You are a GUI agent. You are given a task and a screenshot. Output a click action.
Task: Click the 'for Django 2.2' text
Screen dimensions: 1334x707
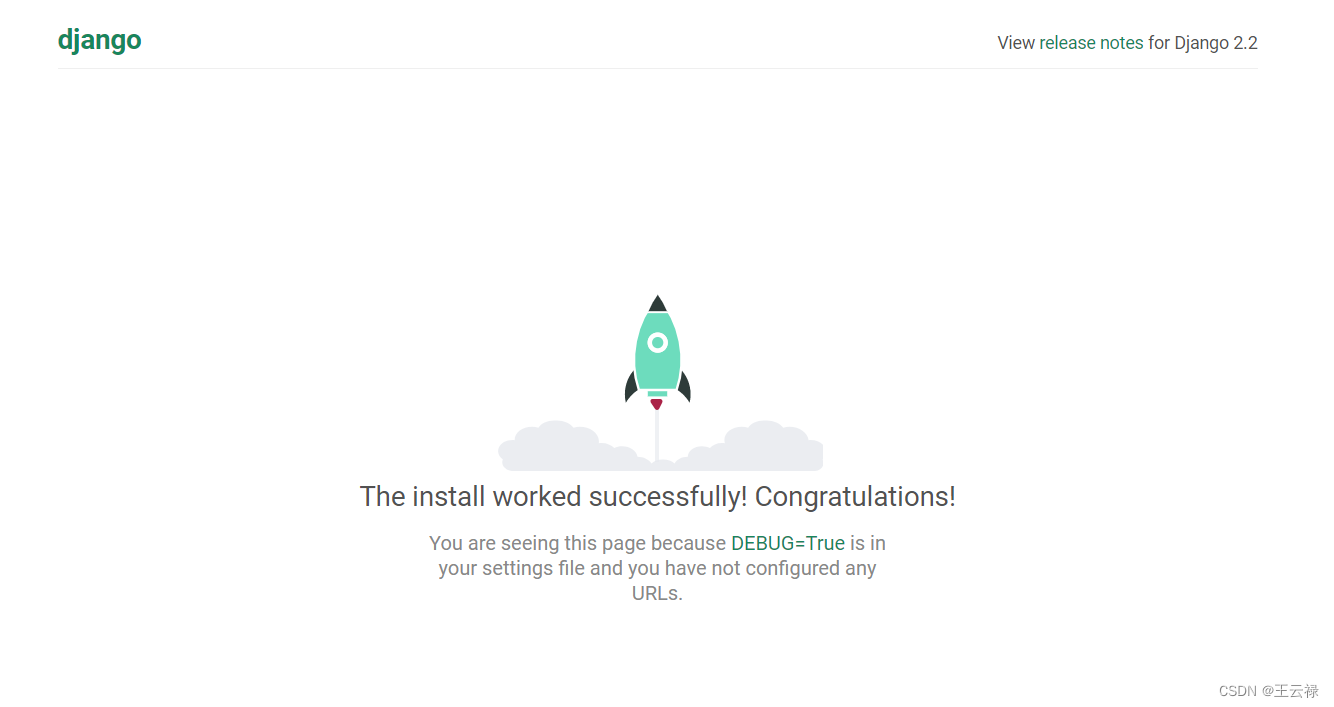coord(1203,43)
